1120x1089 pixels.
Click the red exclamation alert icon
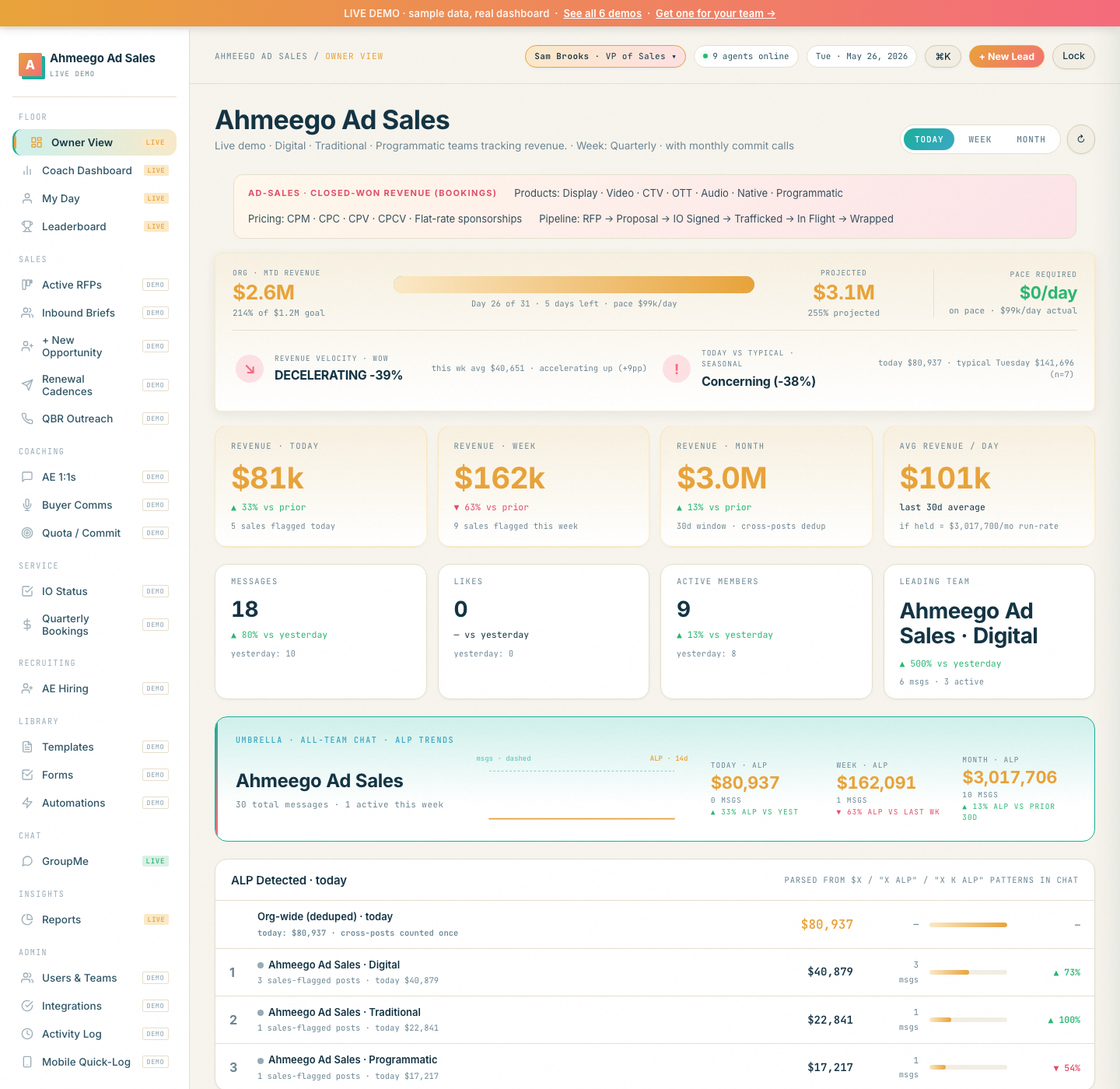tap(677, 369)
